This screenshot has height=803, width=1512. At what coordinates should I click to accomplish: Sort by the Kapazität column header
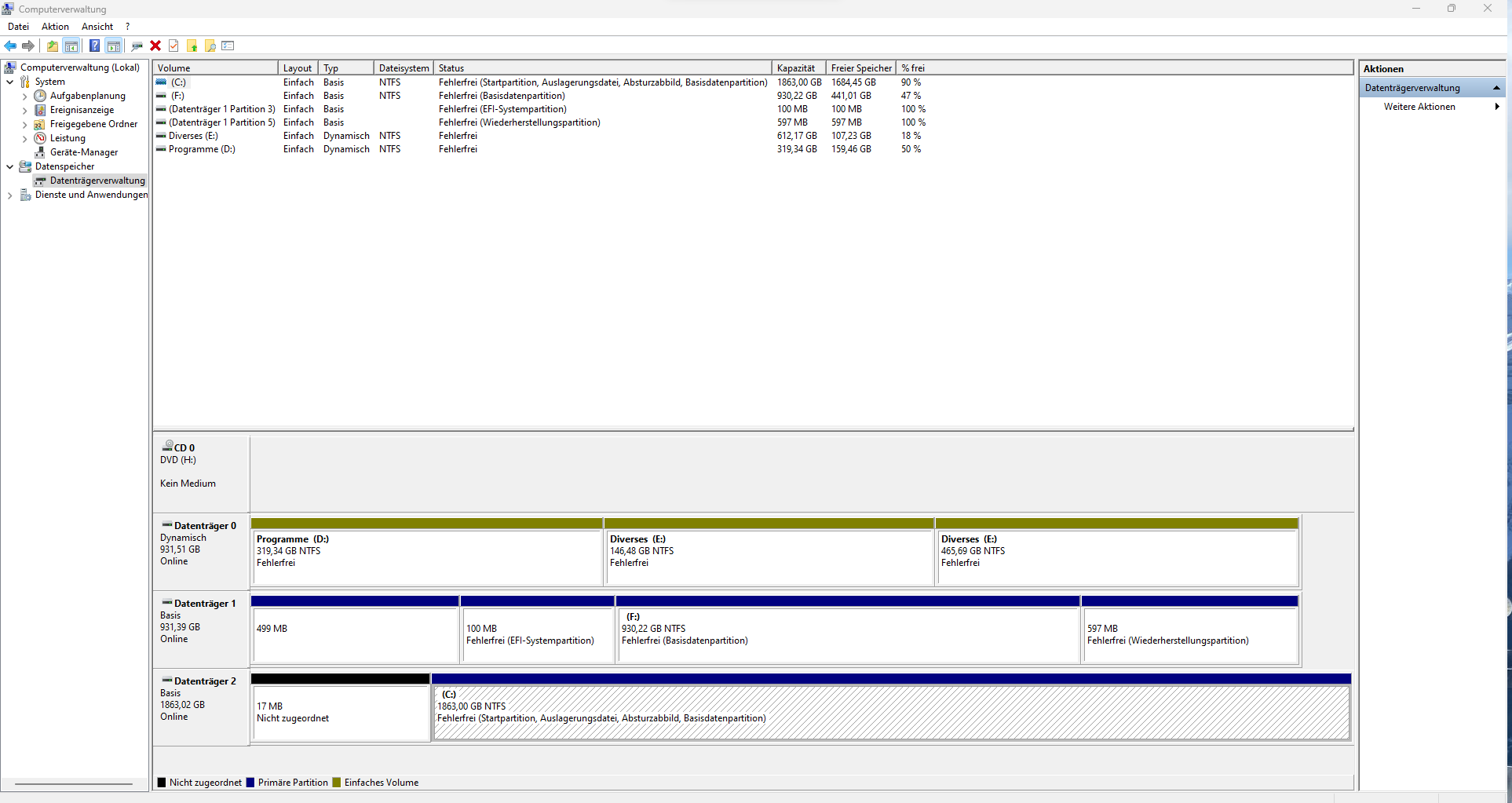799,68
